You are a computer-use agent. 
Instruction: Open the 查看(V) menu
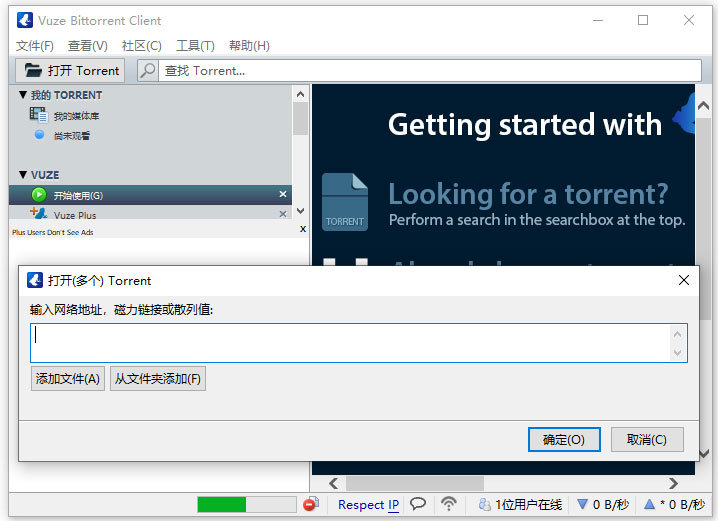pyautogui.click(x=87, y=46)
